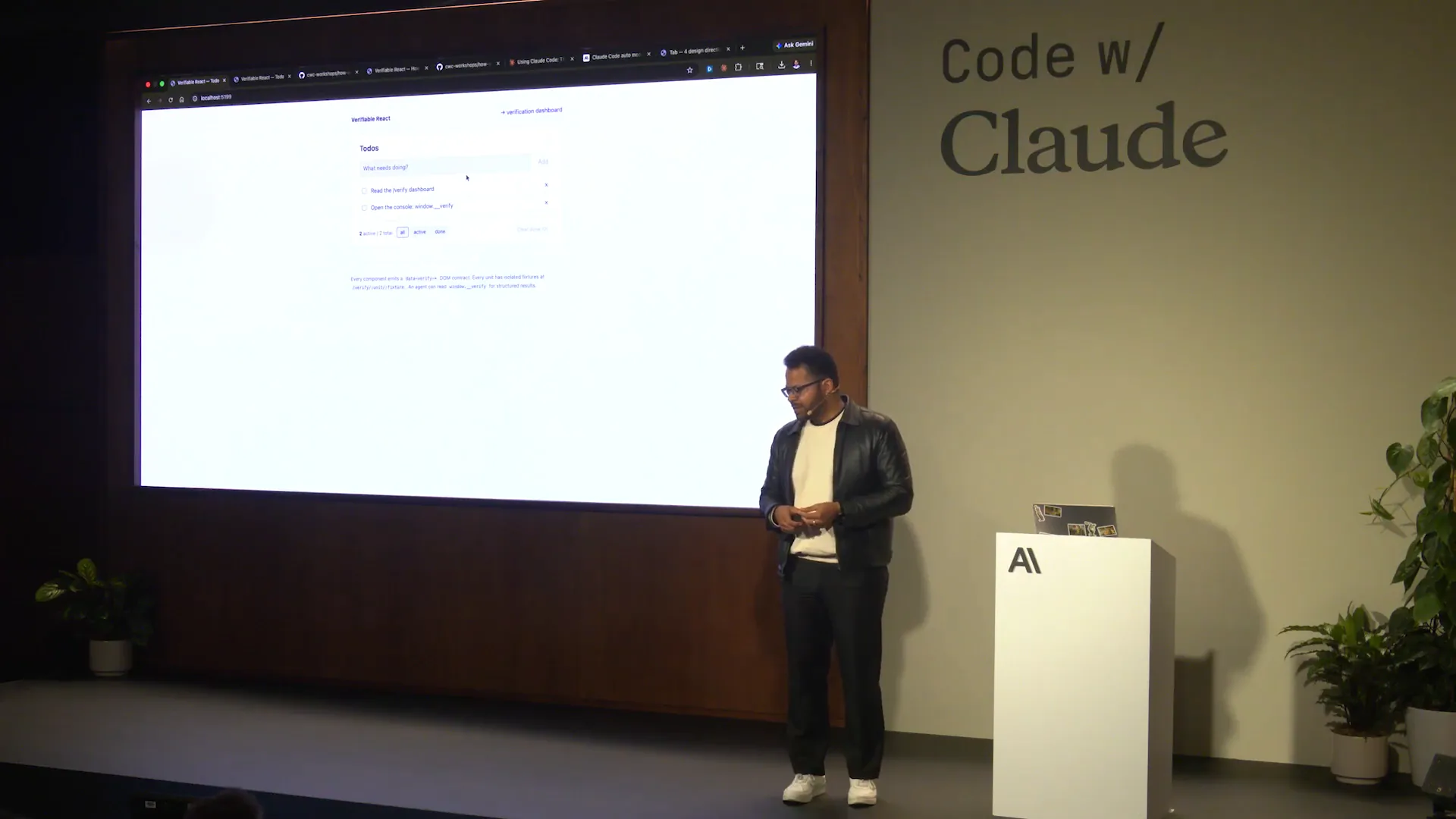Click the browser home icon
Viewport: 1456px width, 819px height.
182,99
